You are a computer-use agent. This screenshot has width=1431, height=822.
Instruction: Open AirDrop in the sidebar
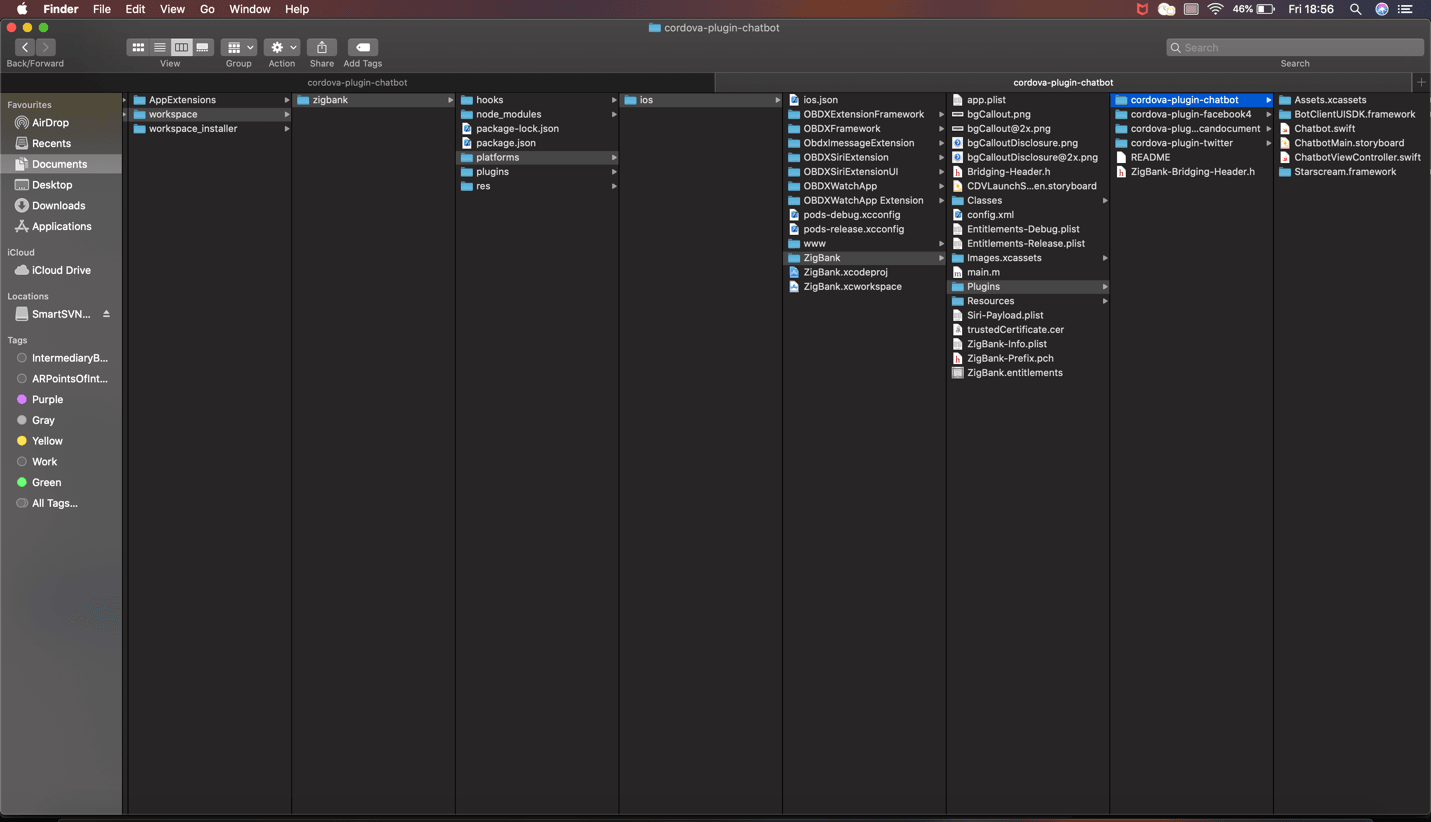(50, 123)
